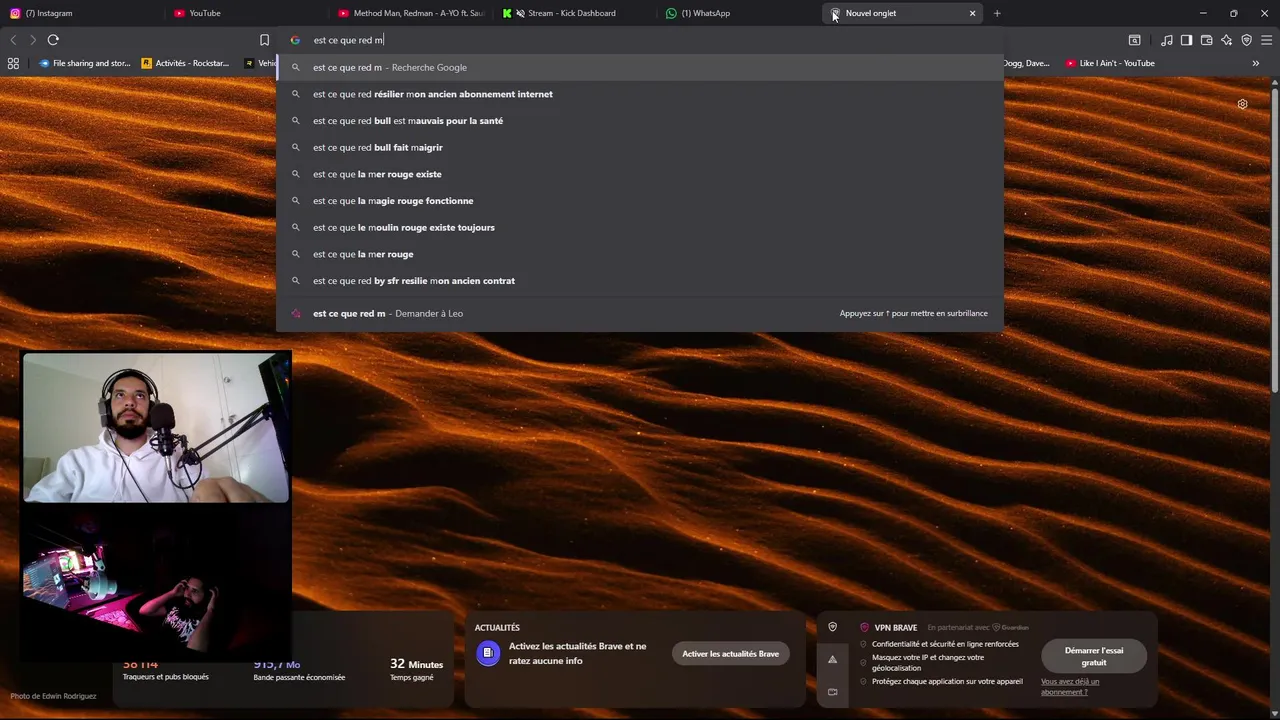Open Activités - Rockstar bookmark
The width and height of the screenshot is (1280, 720).
pyautogui.click(x=185, y=63)
